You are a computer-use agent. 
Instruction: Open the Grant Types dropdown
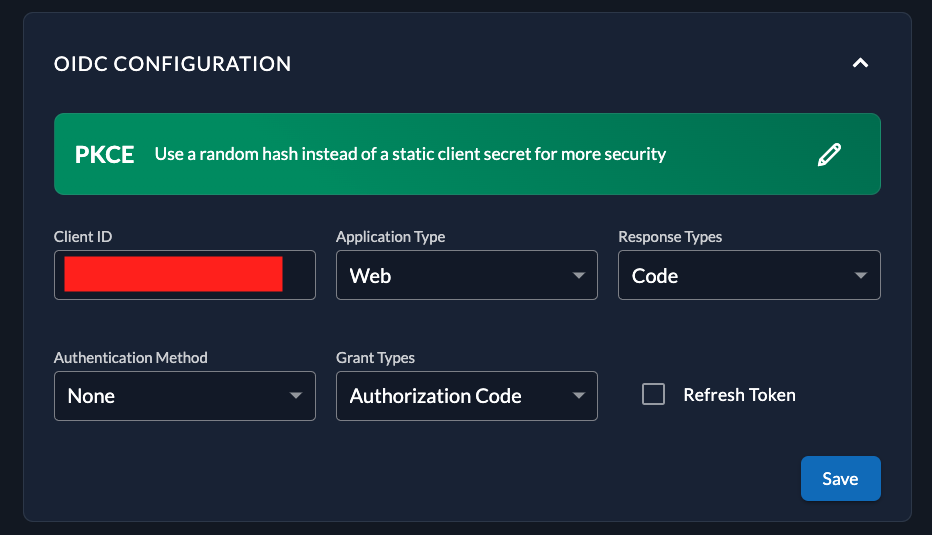[x=467, y=396]
